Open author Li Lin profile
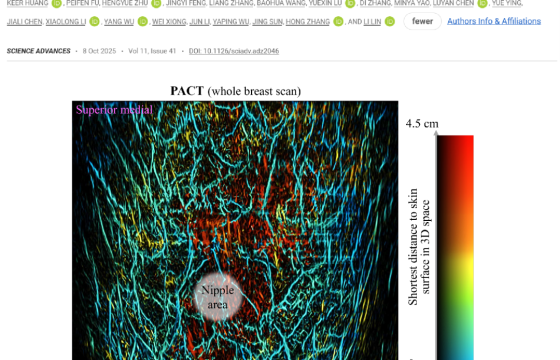Screen dimensions: 560x360 [372, 22]
